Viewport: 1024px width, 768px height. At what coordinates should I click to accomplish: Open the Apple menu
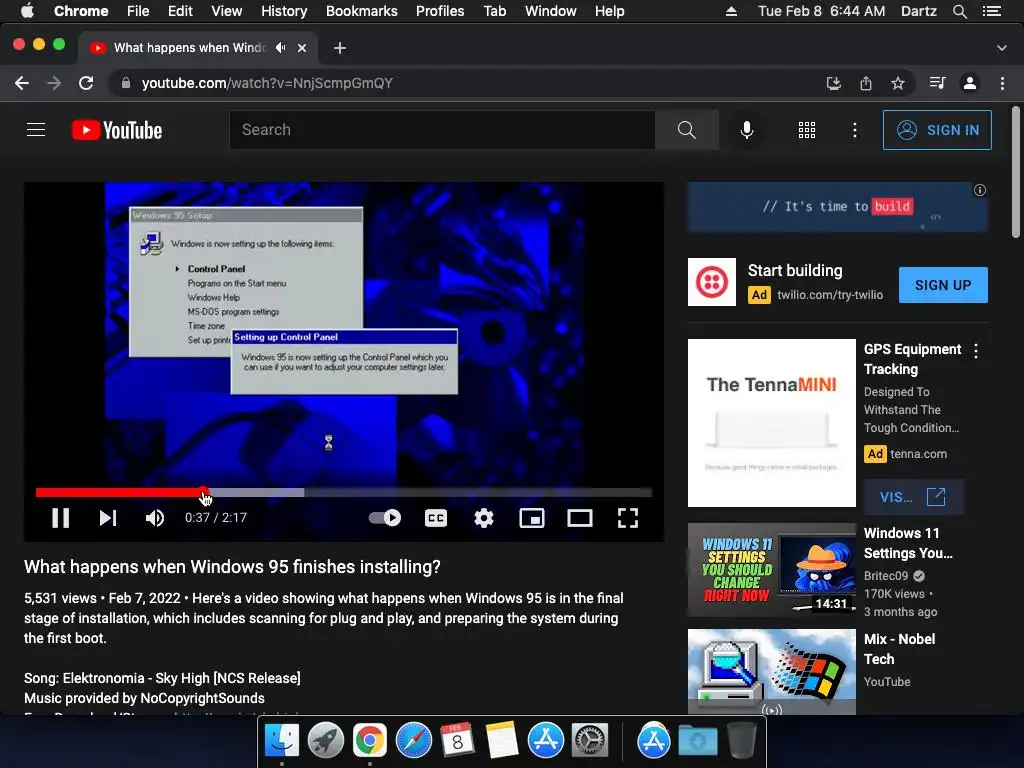tap(27, 11)
